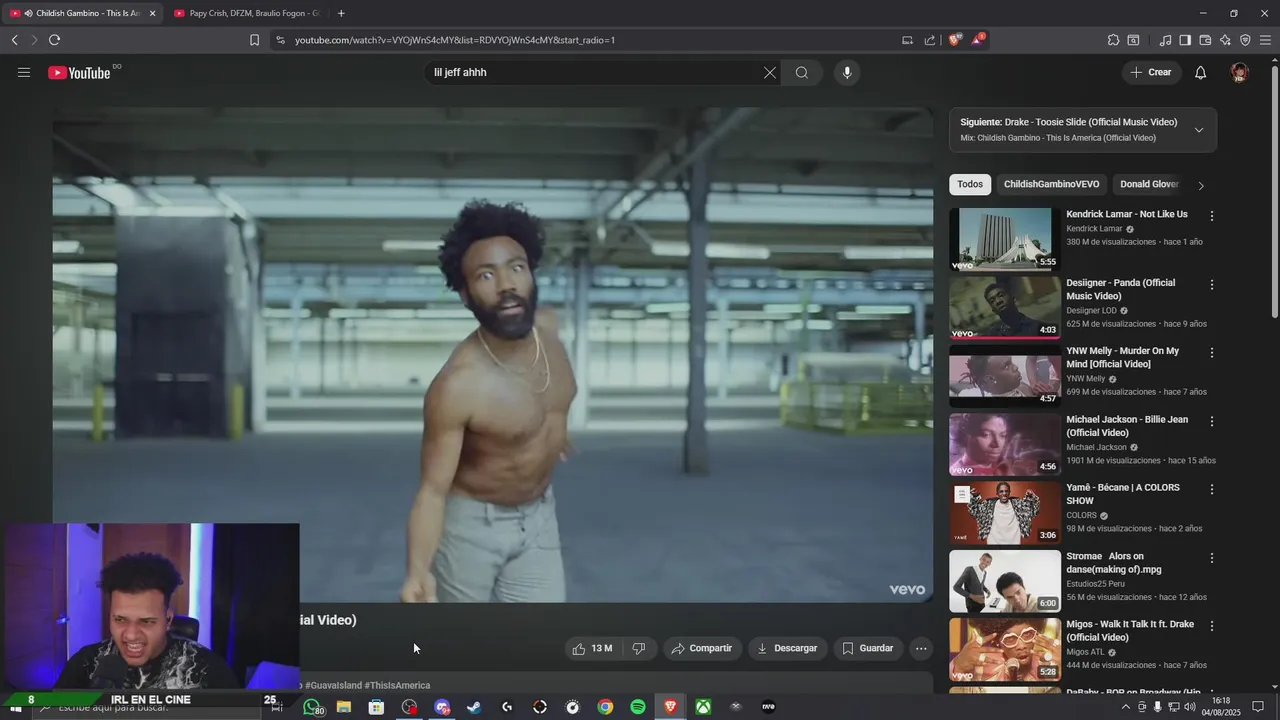Open Stromae Alors on danse thumbnail
This screenshot has width=1280, height=720.
click(x=1004, y=581)
